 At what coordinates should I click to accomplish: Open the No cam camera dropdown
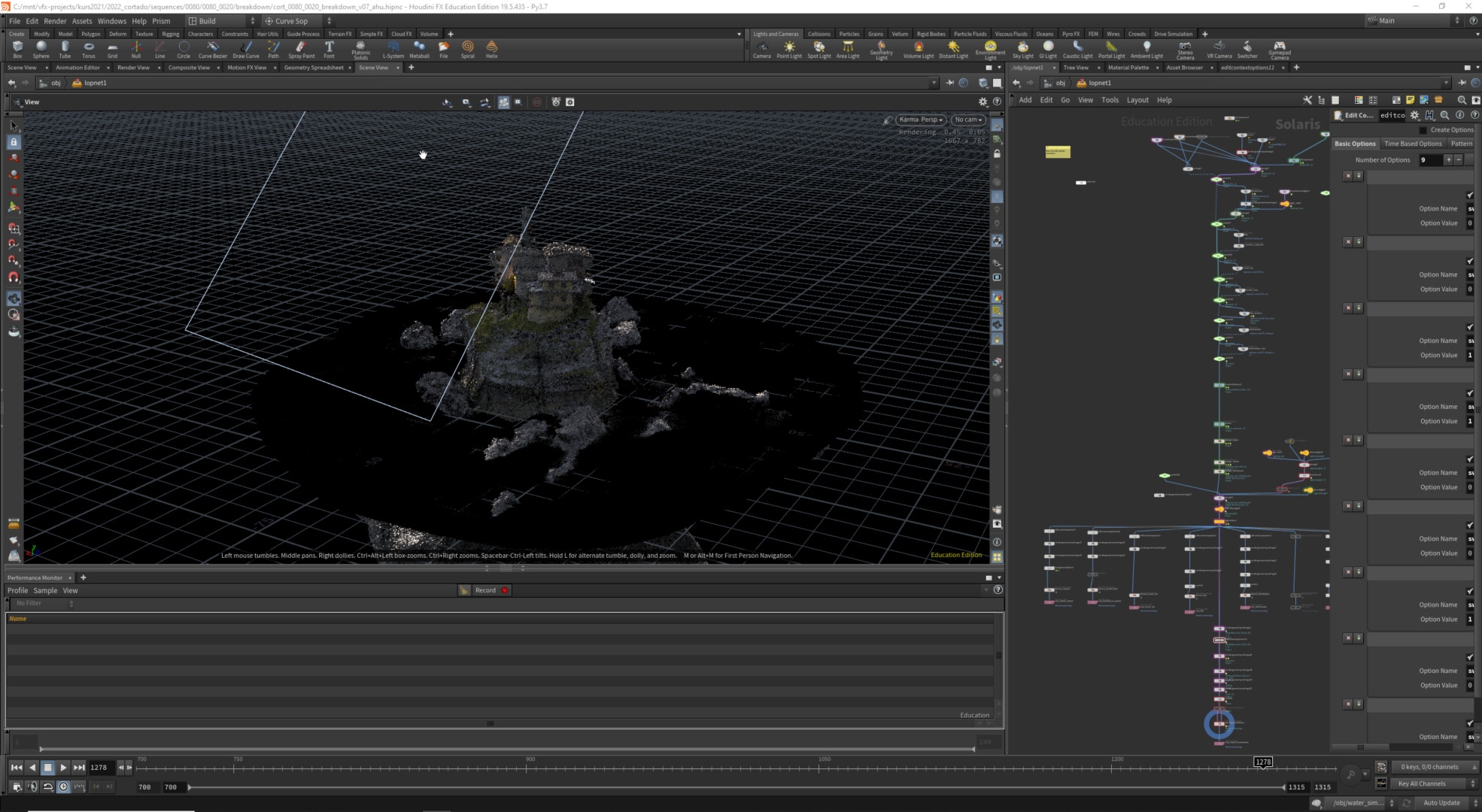click(968, 120)
